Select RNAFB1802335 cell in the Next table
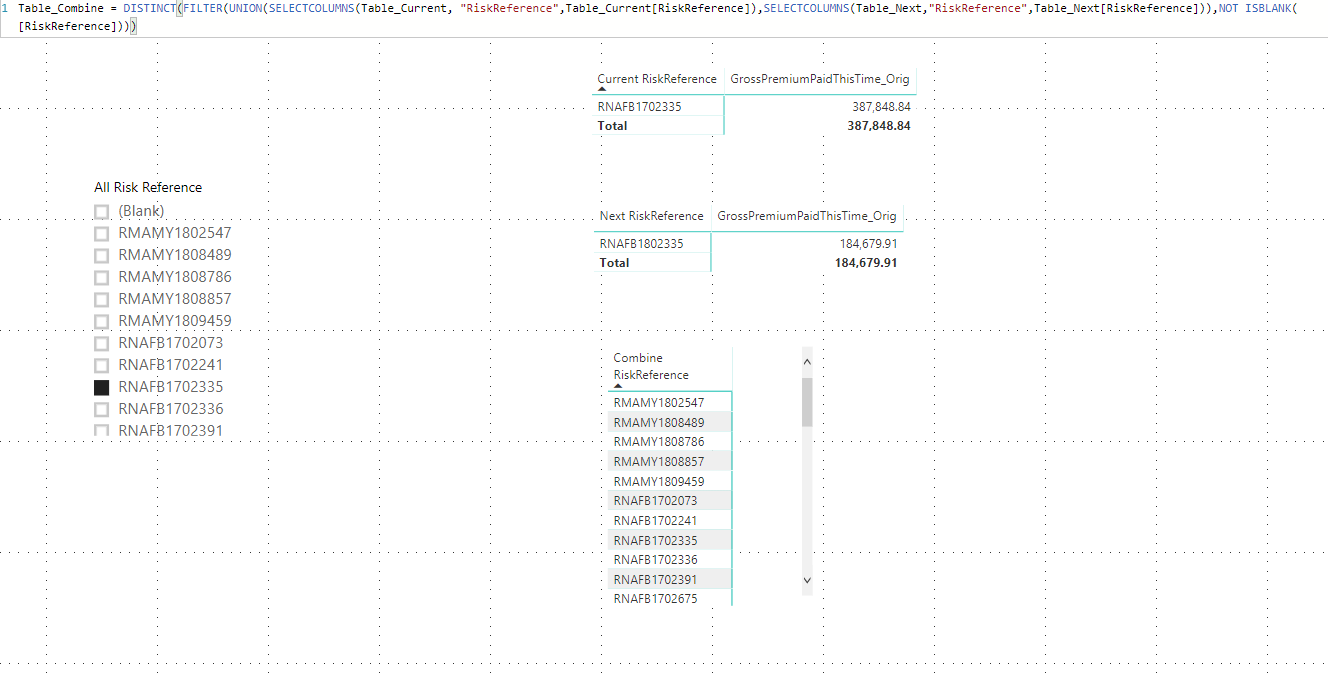The width and height of the screenshot is (1328, 673). click(642, 243)
